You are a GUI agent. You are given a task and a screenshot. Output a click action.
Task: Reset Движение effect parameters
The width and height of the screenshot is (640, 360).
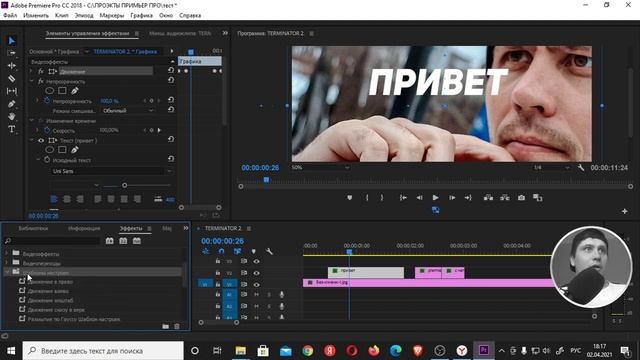pyautogui.click(x=171, y=71)
